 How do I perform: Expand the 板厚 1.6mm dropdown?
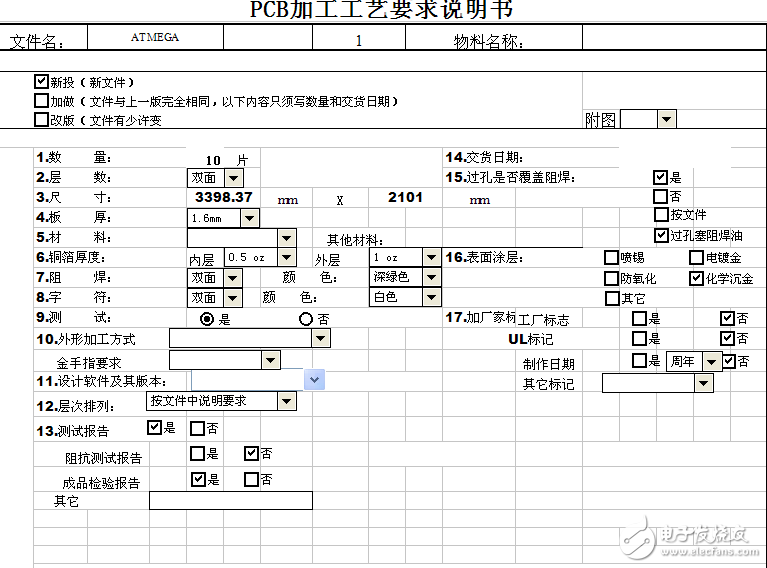pyautogui.click(x=249, y=218)
